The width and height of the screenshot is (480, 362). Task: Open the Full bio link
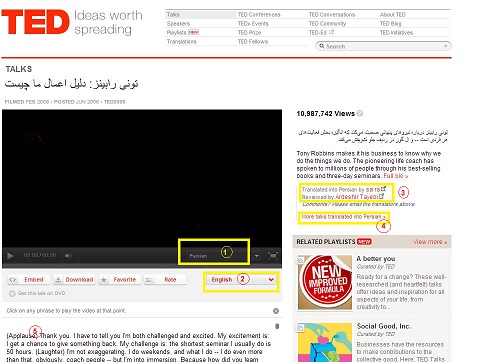[x=396, y=176]
